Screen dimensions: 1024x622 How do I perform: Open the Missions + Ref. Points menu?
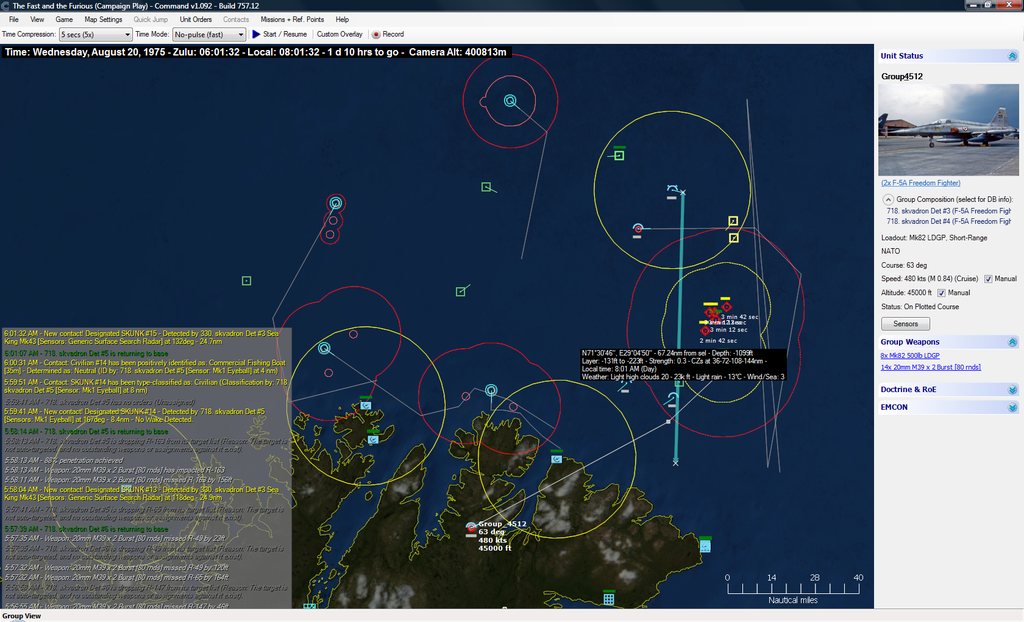291,19
